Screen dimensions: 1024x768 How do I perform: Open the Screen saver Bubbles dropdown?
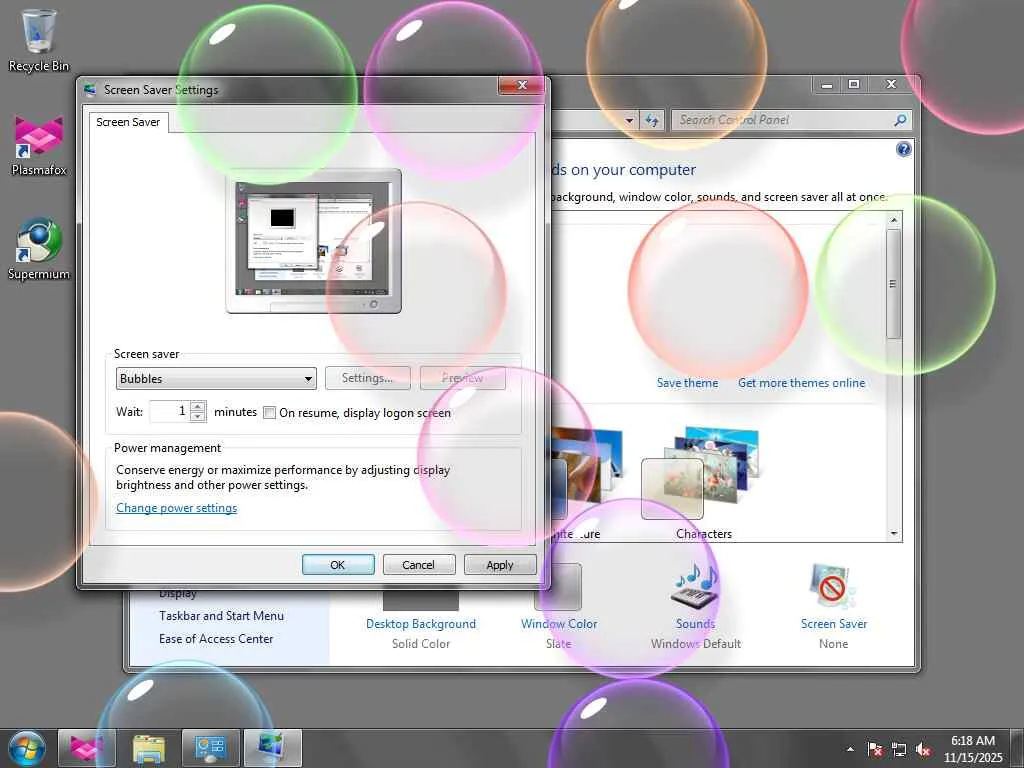tap(216, 379)
